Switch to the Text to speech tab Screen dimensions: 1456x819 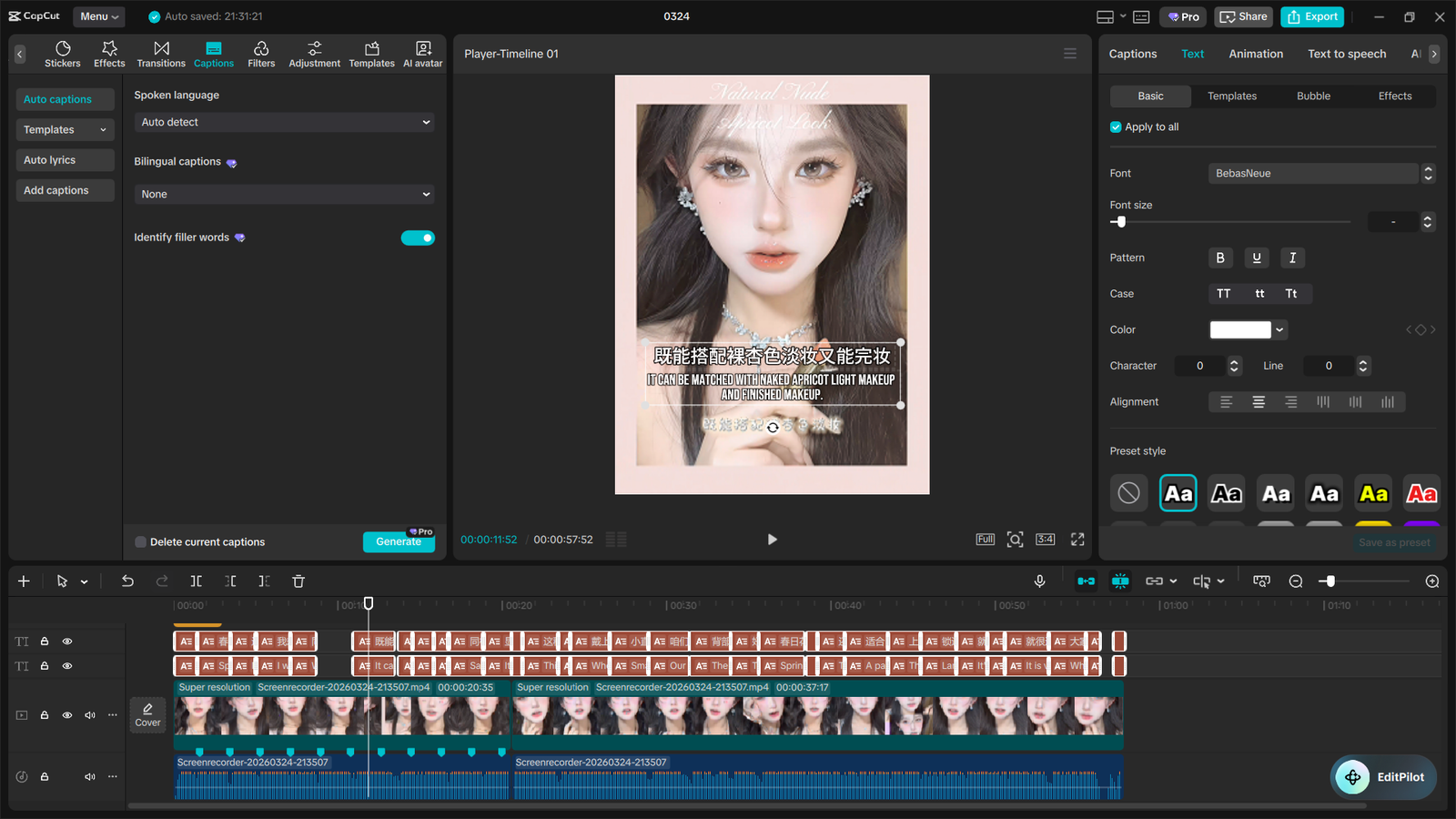click(x=1346, y=54)
